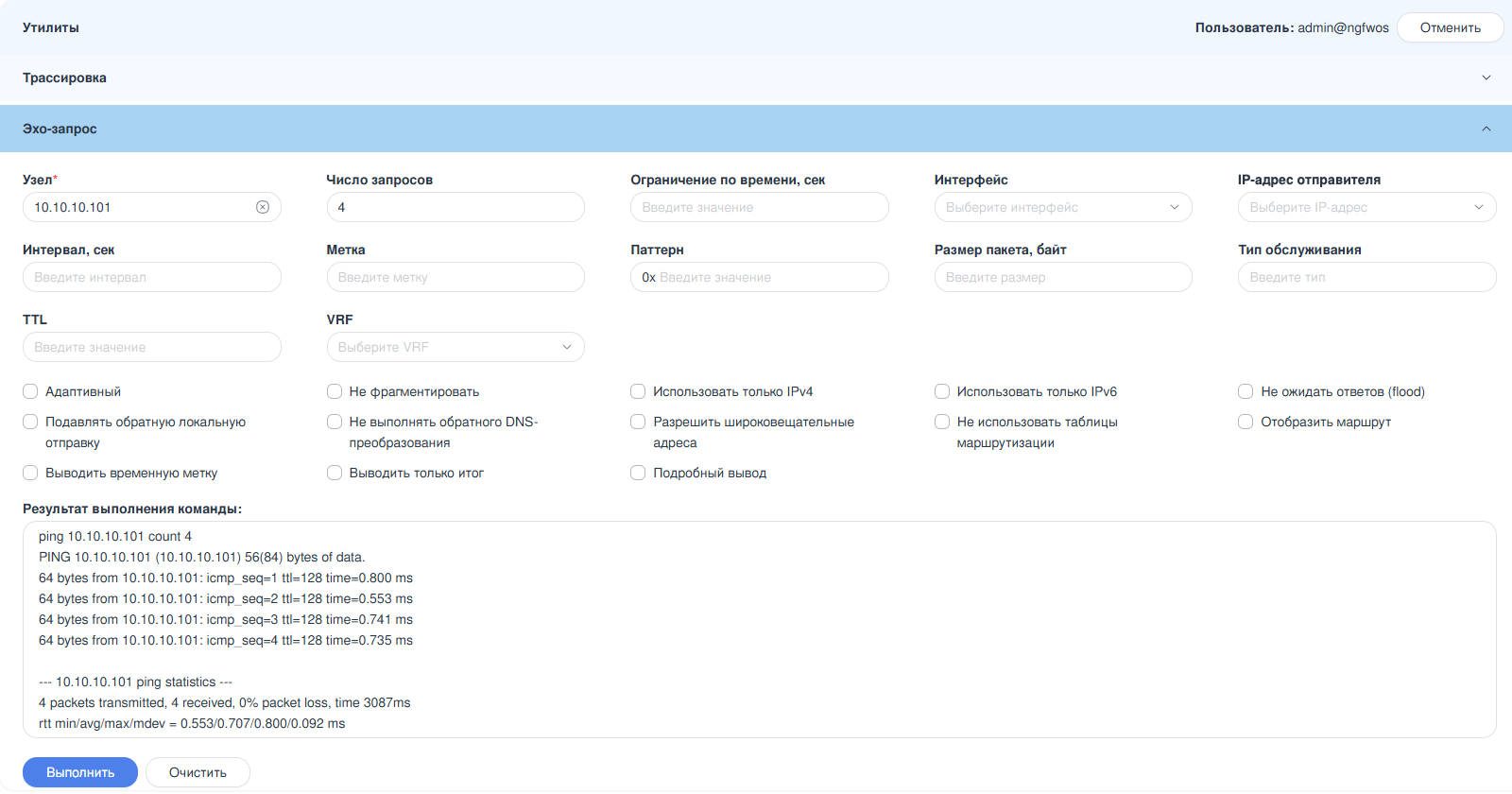
Task: Check Использовать только IPv6
Action: (x=942, y=391)
